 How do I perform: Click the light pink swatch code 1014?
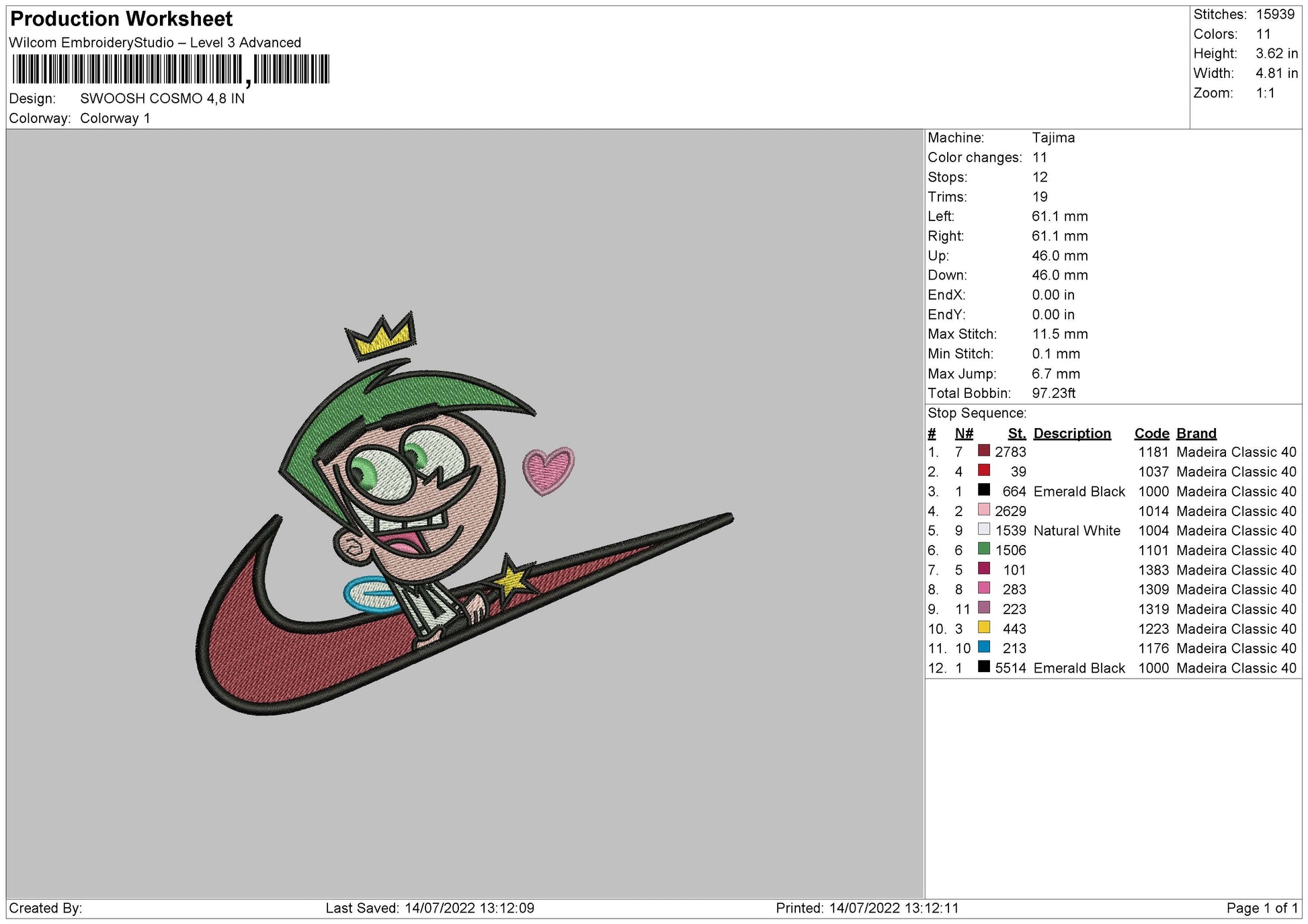(x=984, y=510)
